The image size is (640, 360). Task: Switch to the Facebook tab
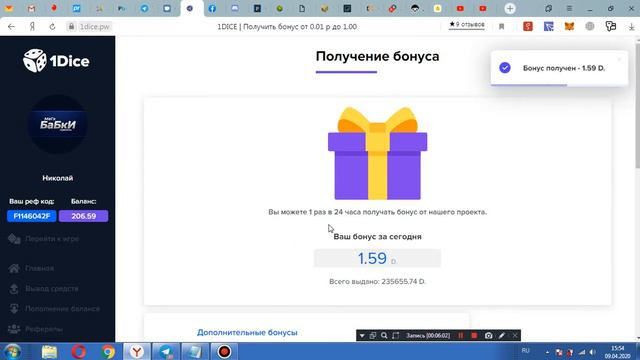click(212, 9)
